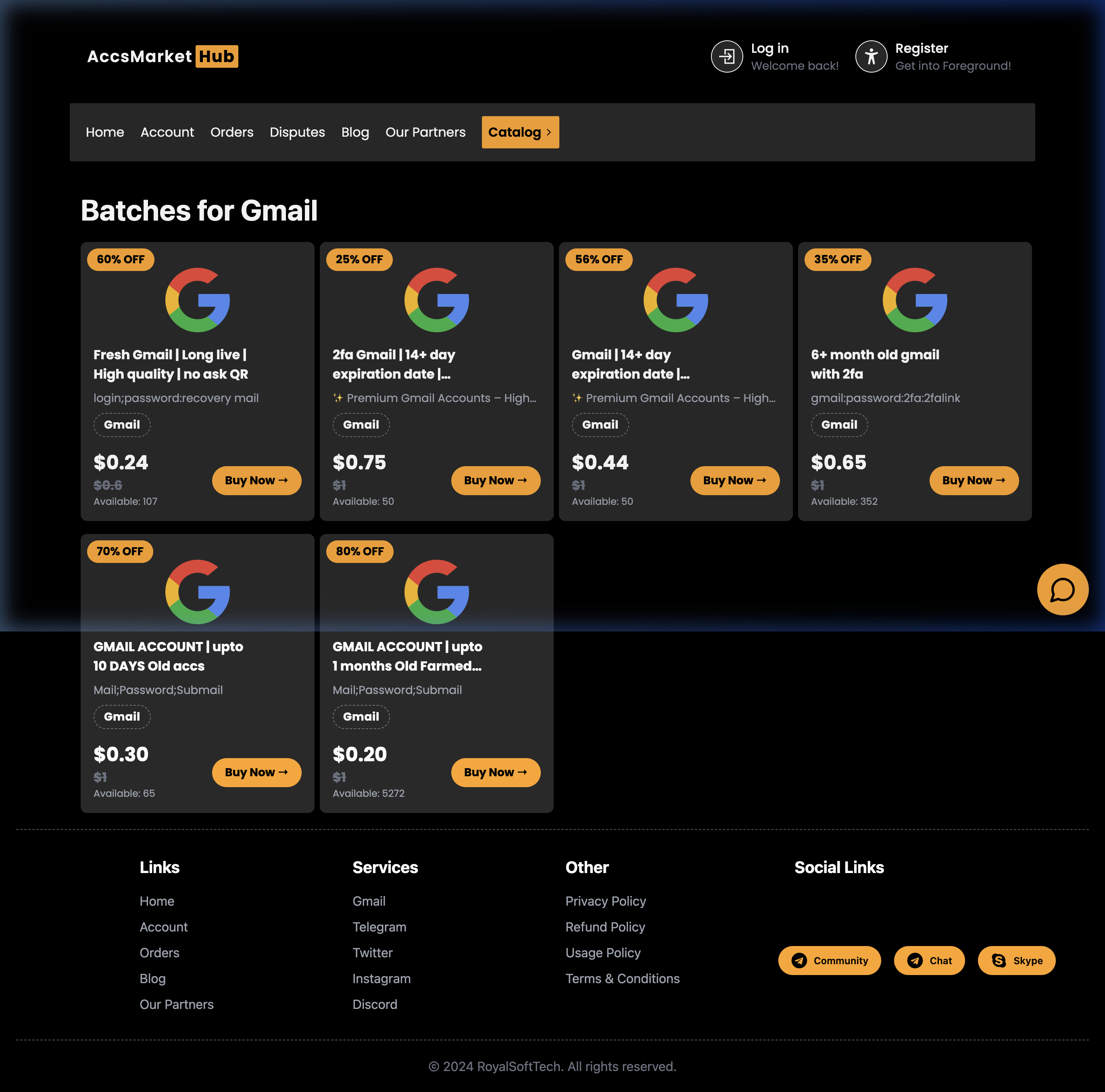
Task: Open the Refund Policy link
Action: click(x=605, y=927)
